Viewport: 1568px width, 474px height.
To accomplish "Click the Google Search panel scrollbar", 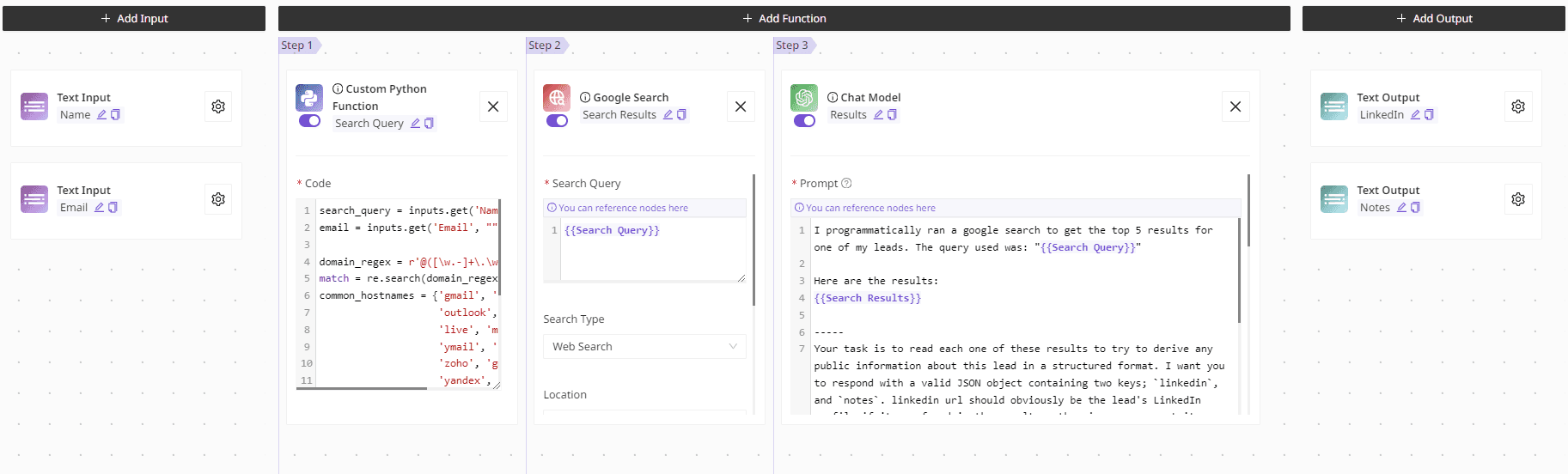I will click(x=753, y=240).
